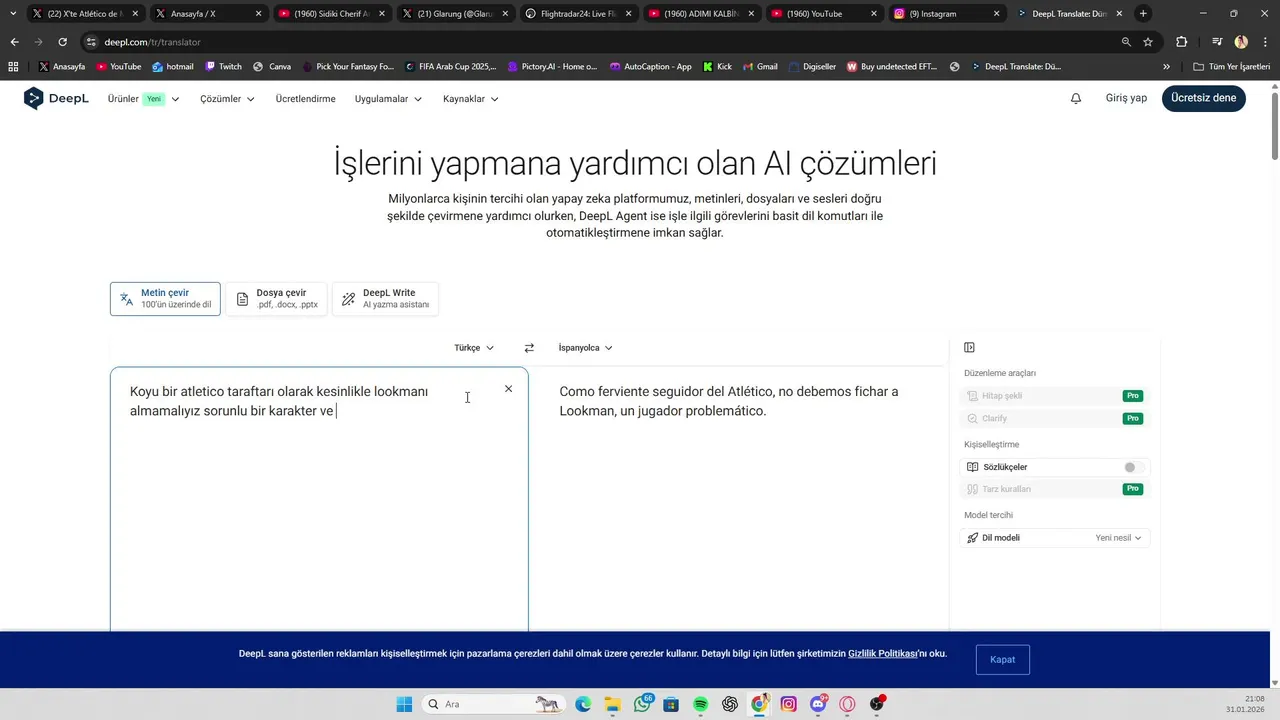Image resolution: width=1280 pixels, height=720 pixels.
Task: Open the Chrome apps grid icon
Action: pyautogui.click(x=13, y=67)
